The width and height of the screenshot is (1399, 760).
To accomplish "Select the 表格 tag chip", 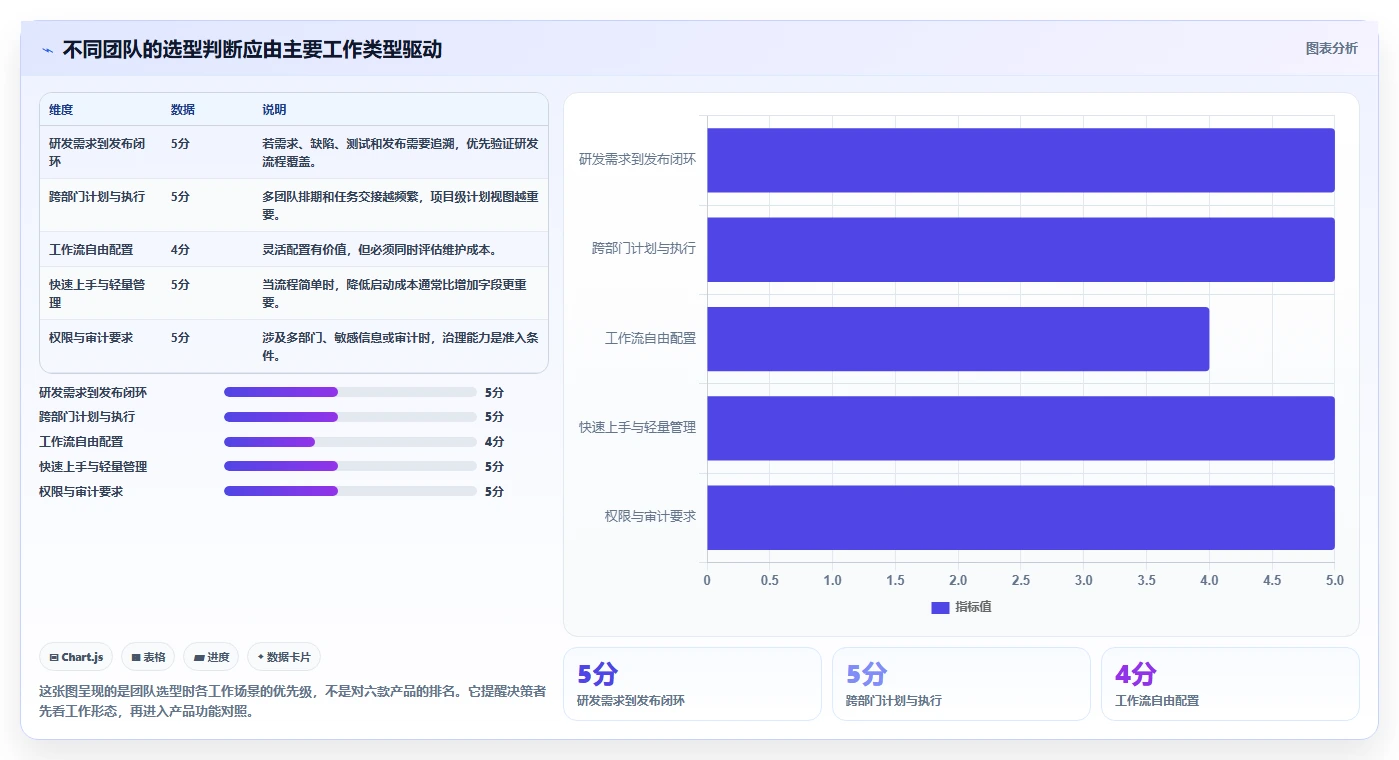I will coord(148,657).
